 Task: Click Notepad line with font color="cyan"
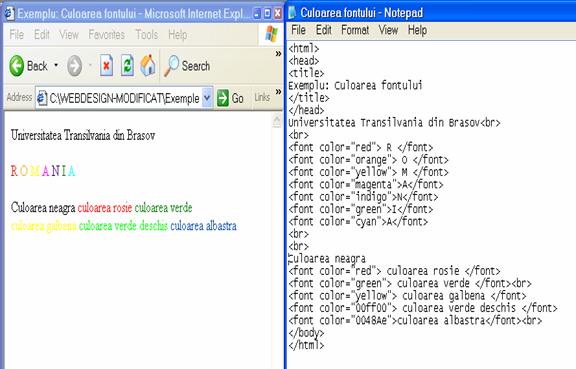(358, 222)
